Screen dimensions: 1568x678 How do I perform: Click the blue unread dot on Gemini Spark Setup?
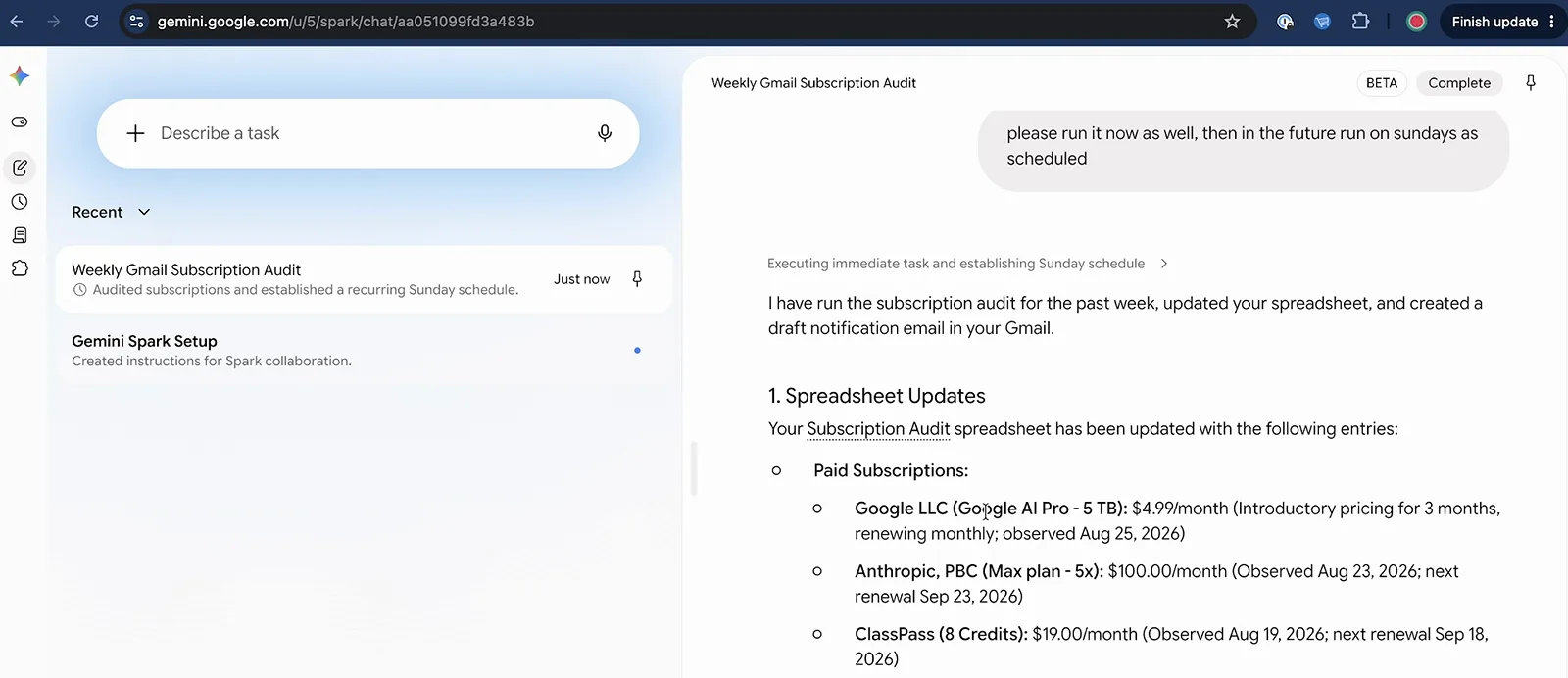tap(637, 350)
